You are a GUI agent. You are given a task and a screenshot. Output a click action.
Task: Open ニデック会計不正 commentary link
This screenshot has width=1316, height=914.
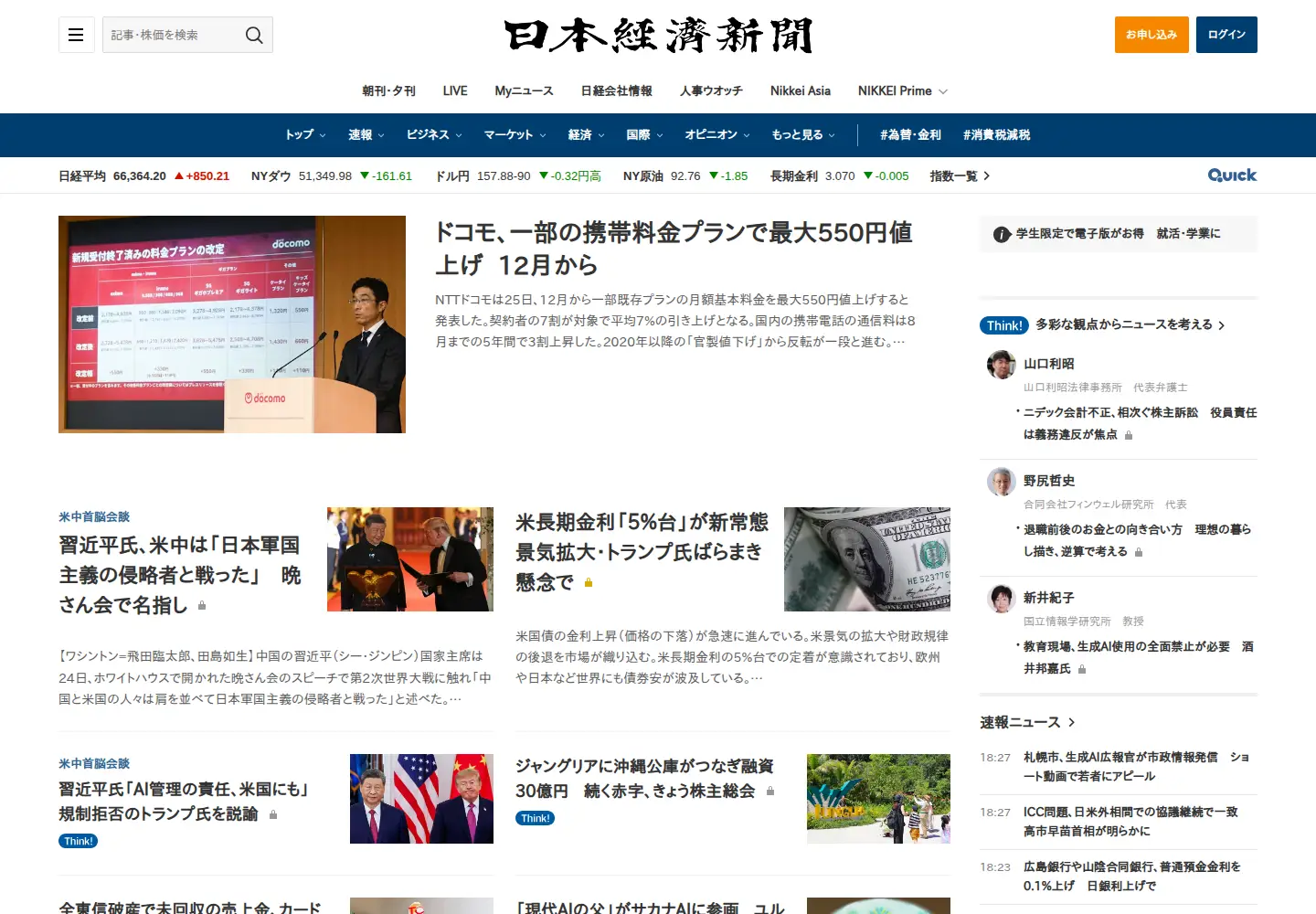1140,423
